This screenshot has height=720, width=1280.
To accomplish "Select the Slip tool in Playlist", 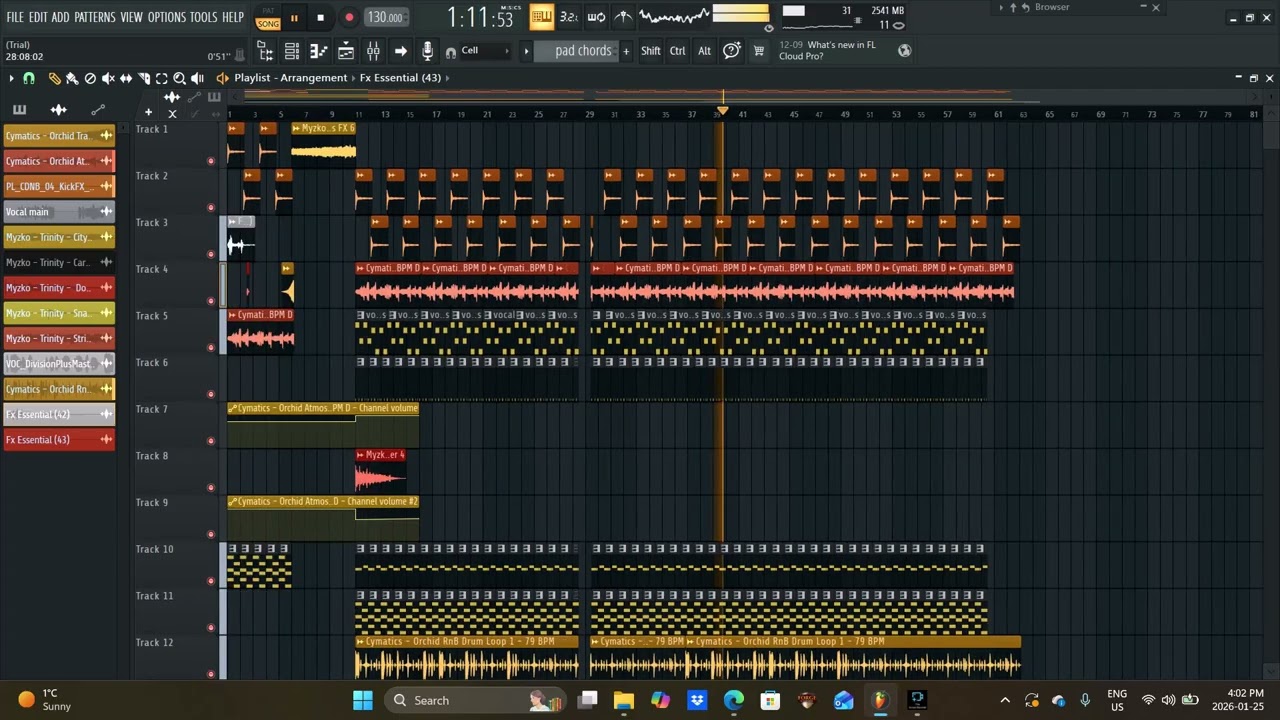I will [126, 78].
